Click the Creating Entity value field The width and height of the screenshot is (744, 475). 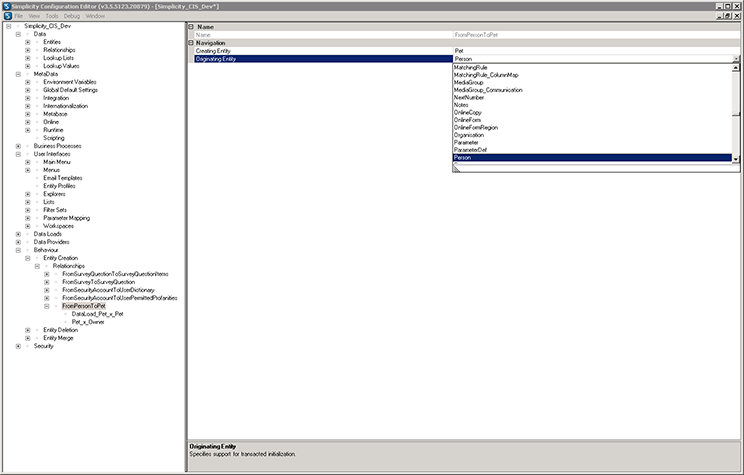tap(590, 50)
